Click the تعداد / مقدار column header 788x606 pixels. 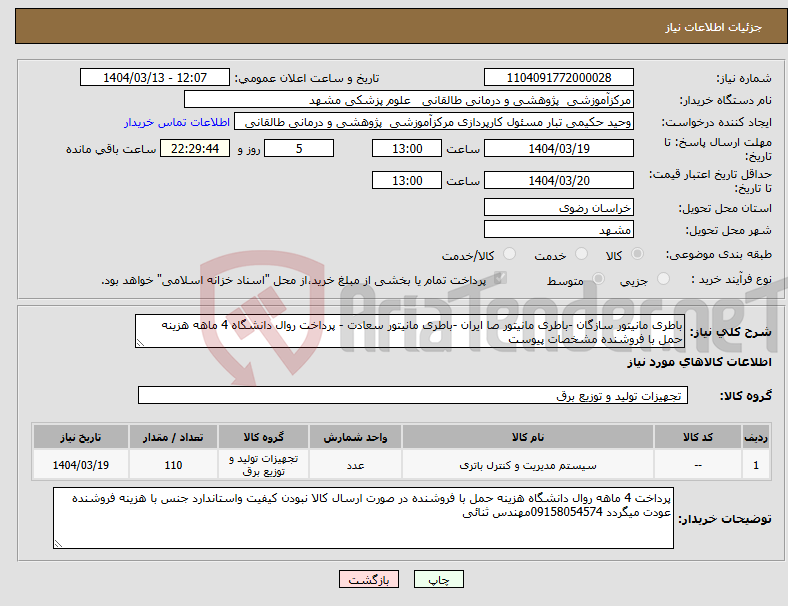click(x=173, y=437)
